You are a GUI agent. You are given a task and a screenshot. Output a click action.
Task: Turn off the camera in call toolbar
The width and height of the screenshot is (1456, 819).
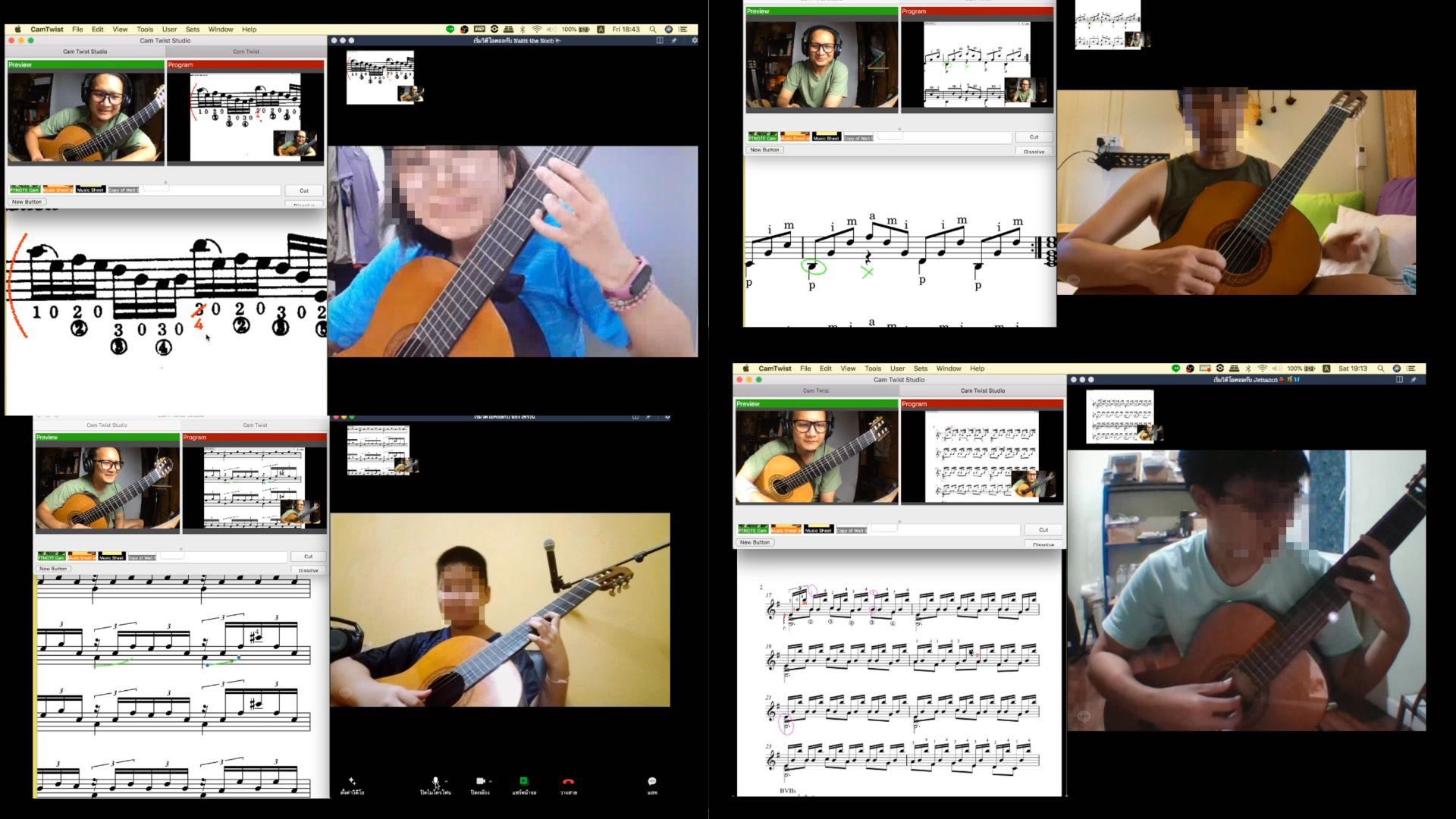pyautogui.click(x=480, y=781)
